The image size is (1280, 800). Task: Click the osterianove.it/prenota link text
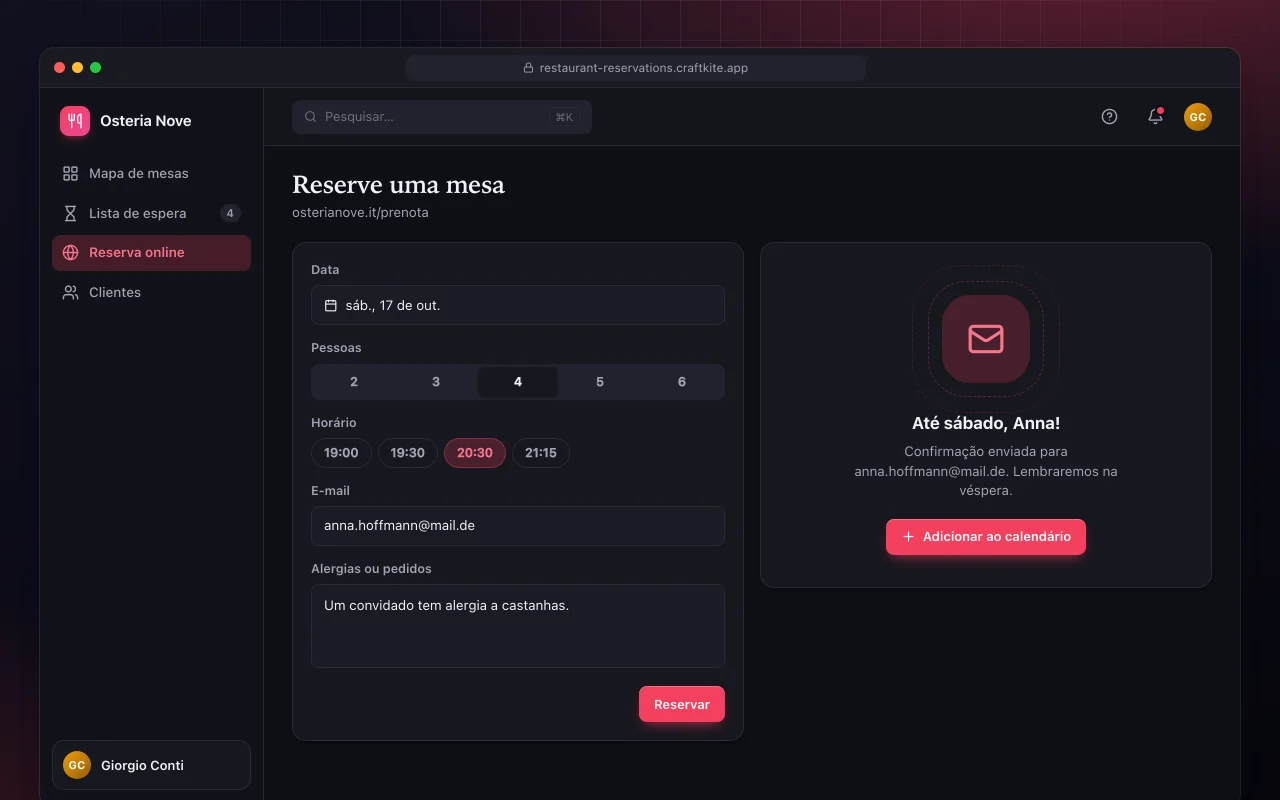tap(360, 213)
